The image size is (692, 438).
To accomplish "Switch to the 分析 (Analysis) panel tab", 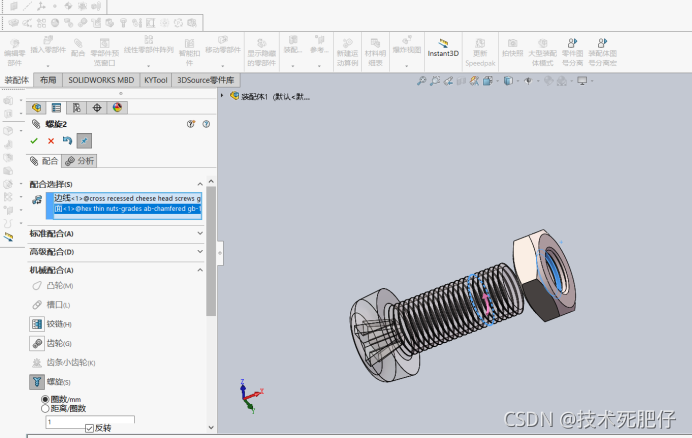I will 79,161.
